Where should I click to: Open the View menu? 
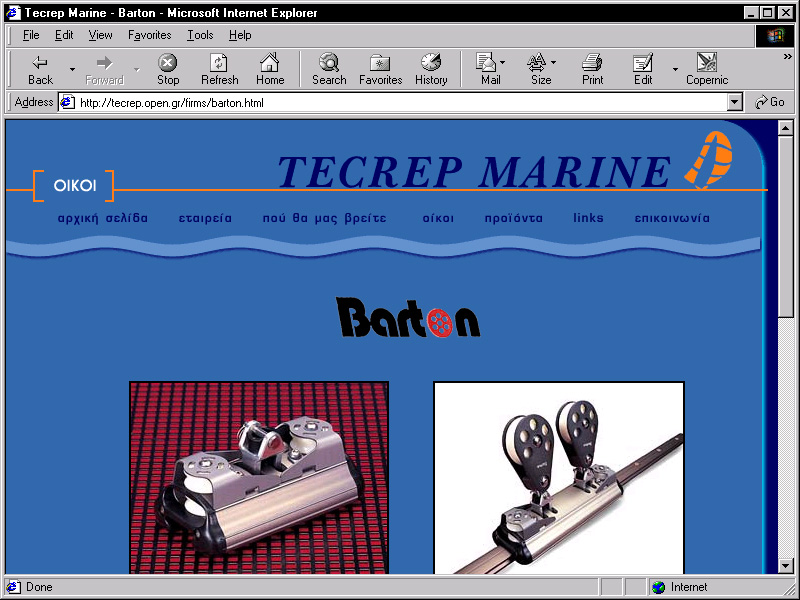point(100,35)
